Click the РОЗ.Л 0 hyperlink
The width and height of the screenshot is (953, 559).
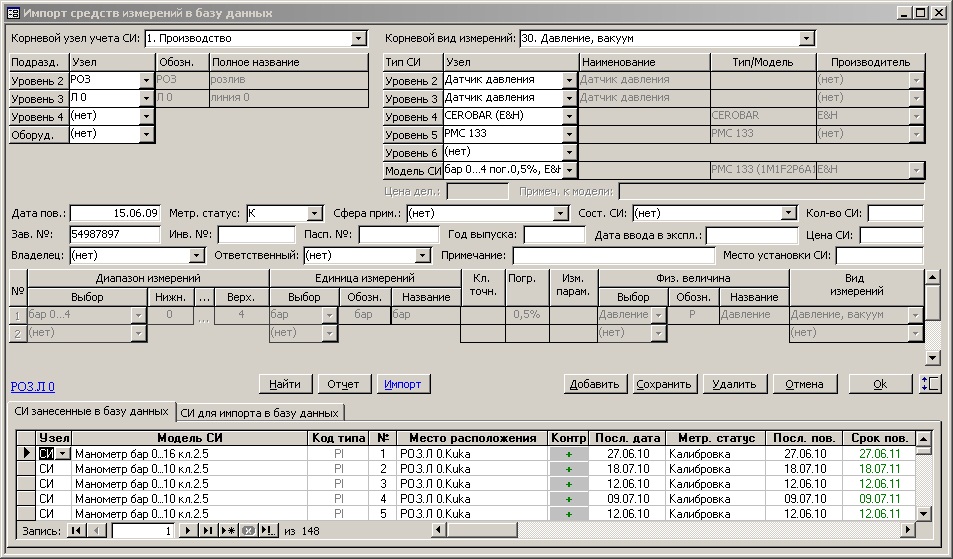(x=32, y=386)
